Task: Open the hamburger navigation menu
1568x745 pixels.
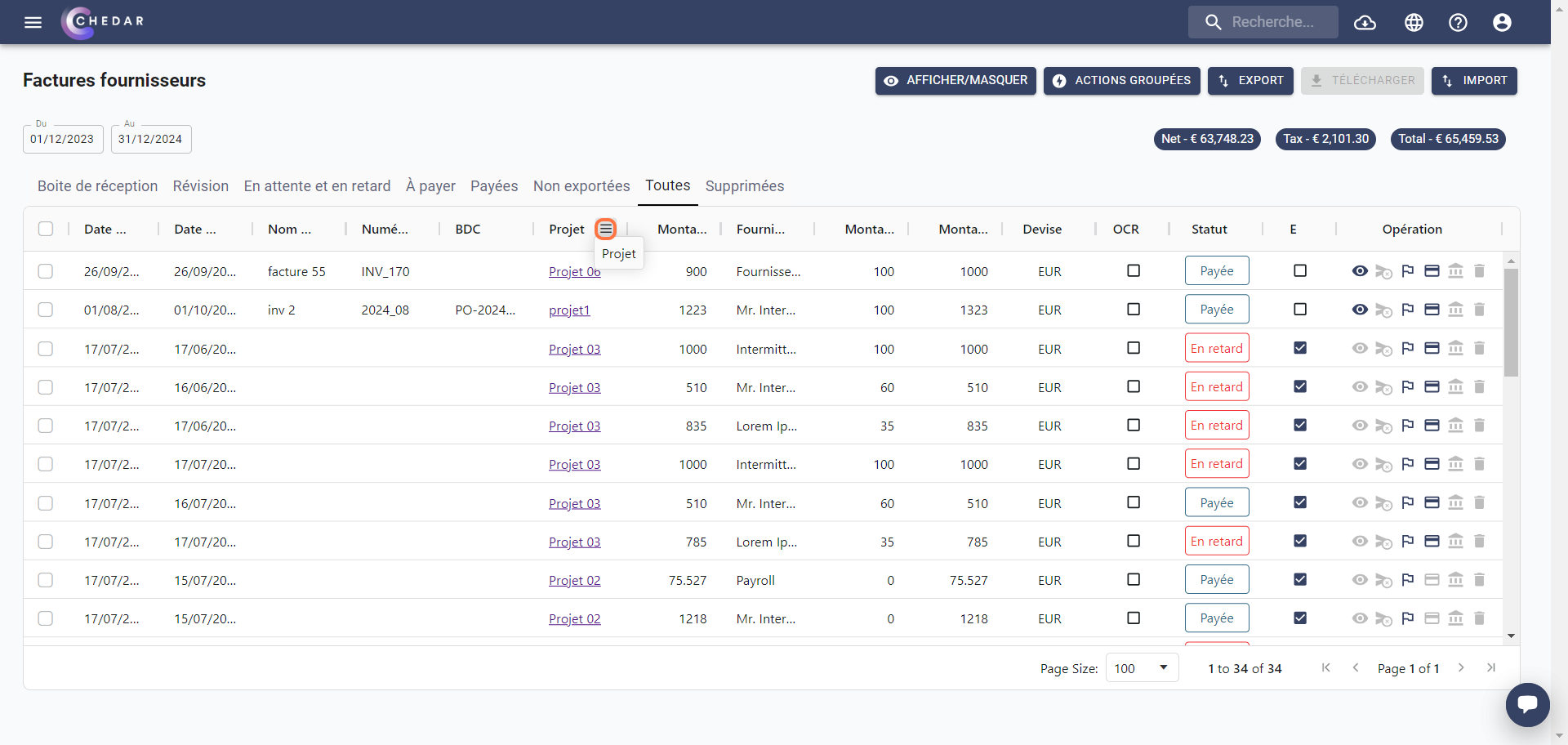Action: click(33, 22)
